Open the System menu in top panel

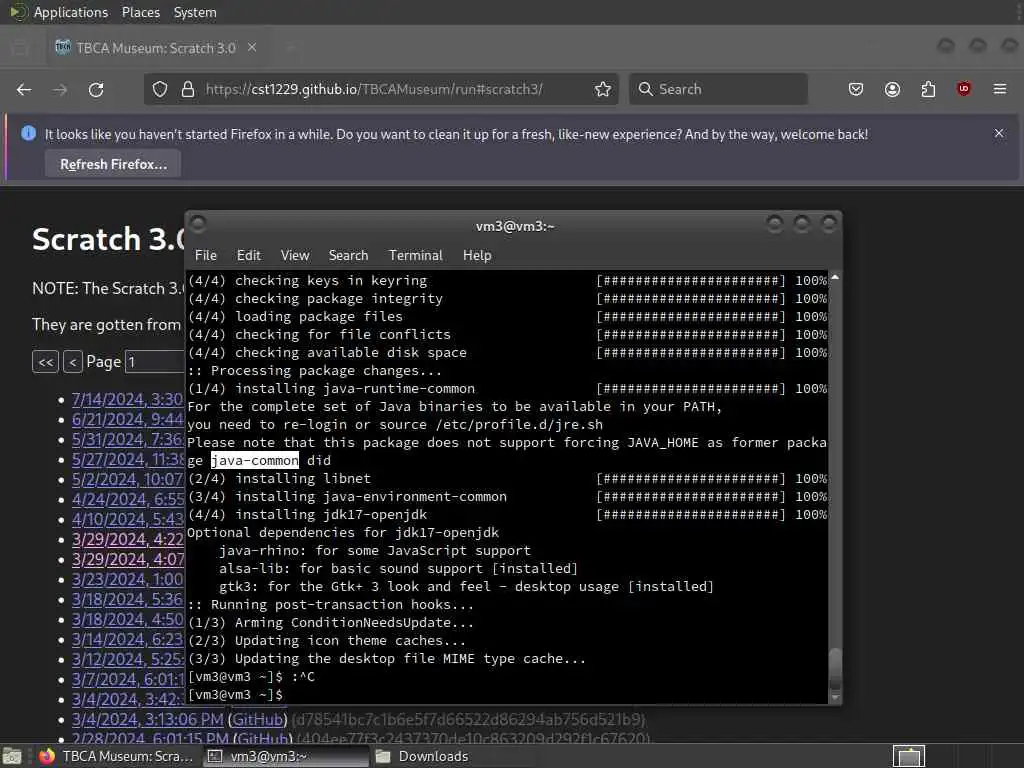point(195,12)
